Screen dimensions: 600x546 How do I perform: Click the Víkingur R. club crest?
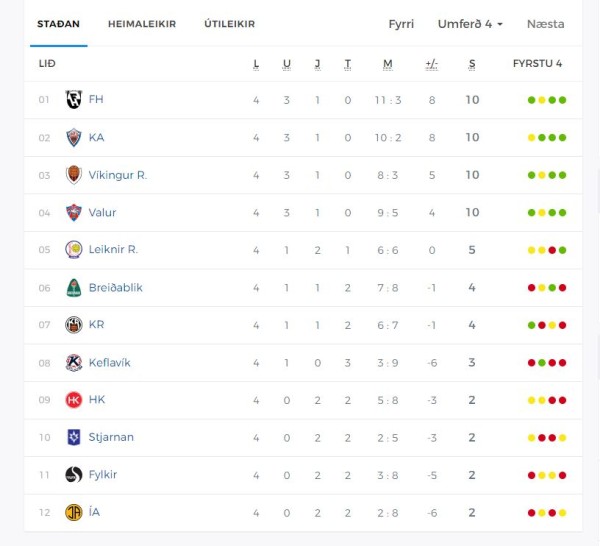[x=73, y=175]
